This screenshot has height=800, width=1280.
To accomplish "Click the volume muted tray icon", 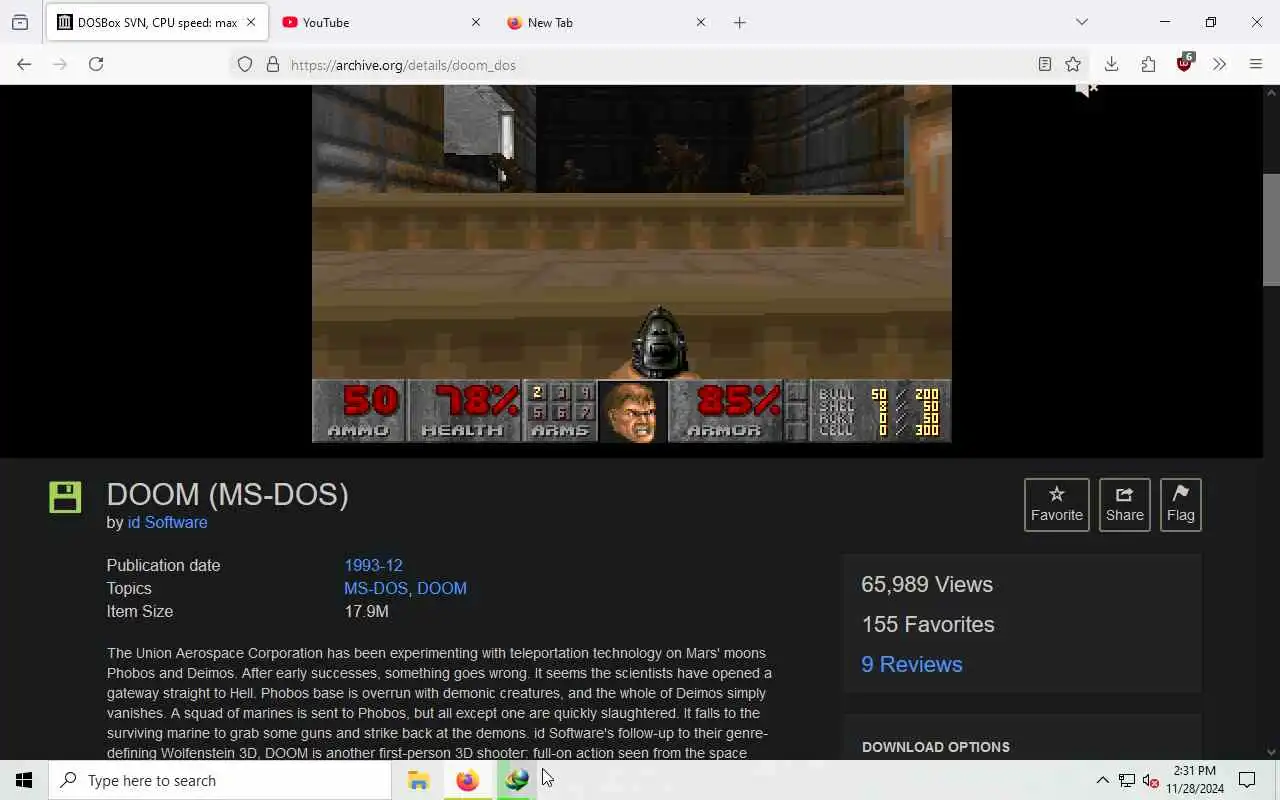I will point(1150,780).
